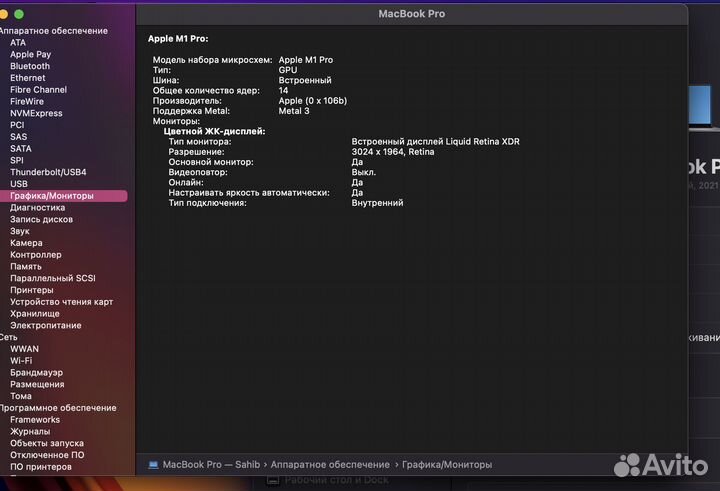The image size is (720, 491).
Task: Click the Цветной ЖК-дисплей heading
Action: [214, 131]
